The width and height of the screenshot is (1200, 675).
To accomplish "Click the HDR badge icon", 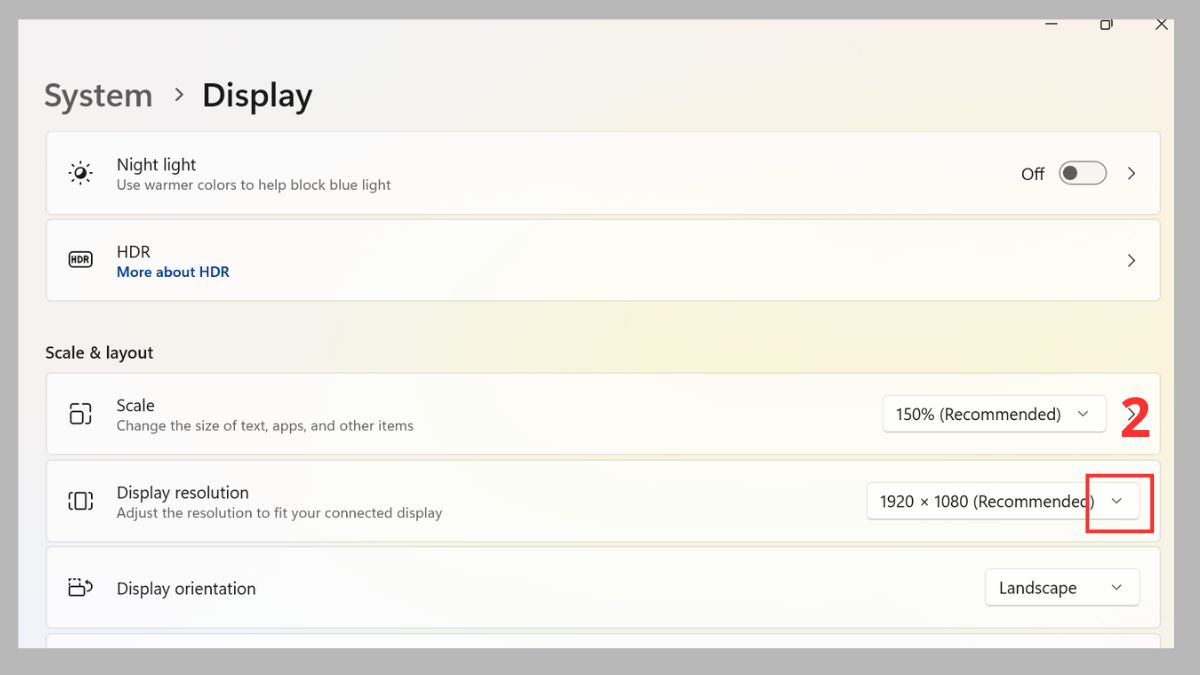I will tap(80, 260).
